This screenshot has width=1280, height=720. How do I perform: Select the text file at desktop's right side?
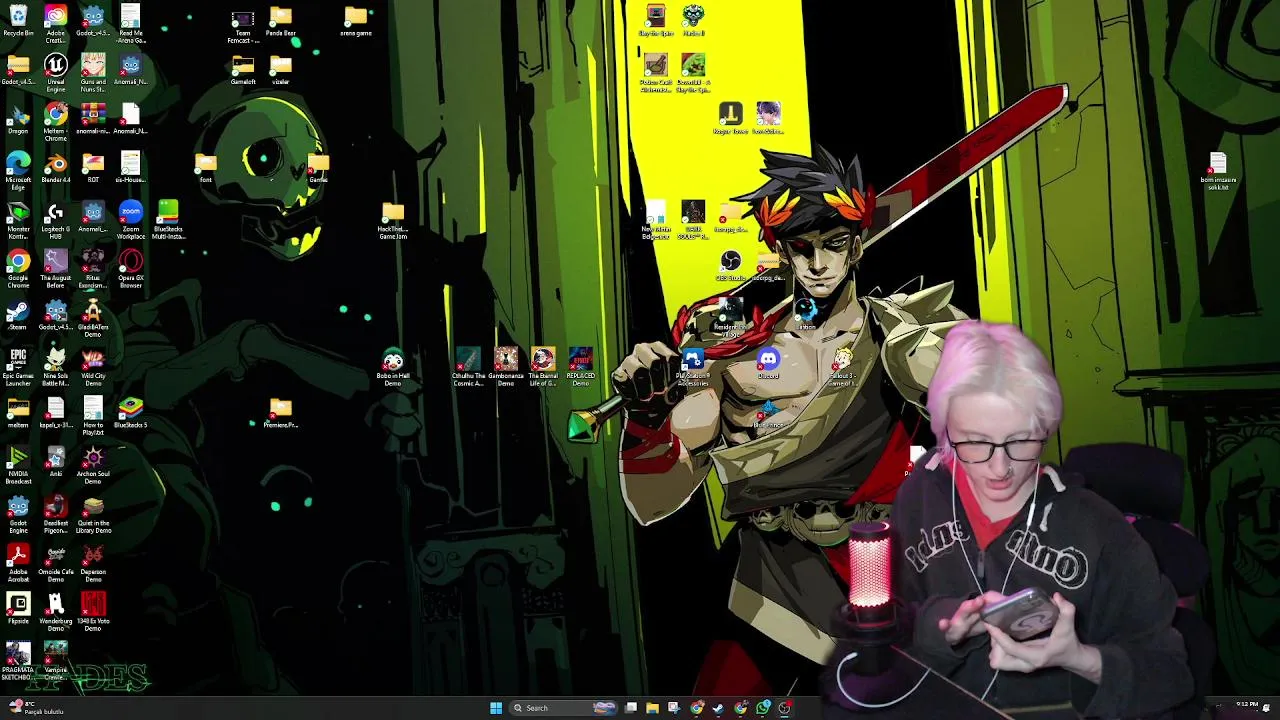[1218, 171]
